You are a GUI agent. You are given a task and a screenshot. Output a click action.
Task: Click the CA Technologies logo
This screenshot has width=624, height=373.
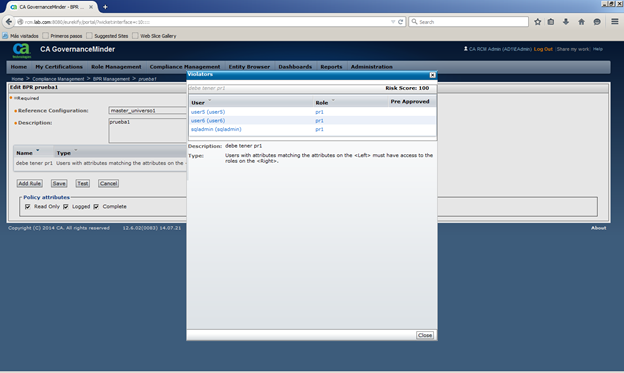(x=21, y=50)
